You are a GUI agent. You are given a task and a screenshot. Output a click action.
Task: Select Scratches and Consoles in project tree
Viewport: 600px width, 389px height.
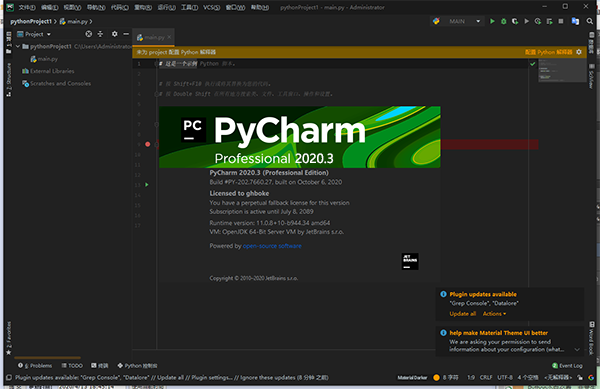57,83
